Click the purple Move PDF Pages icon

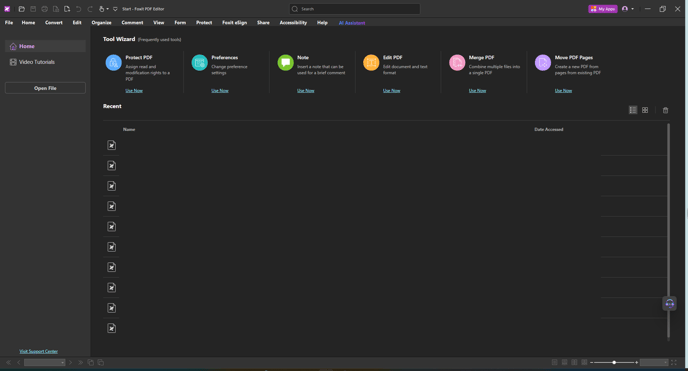click(x=543, y=63)
